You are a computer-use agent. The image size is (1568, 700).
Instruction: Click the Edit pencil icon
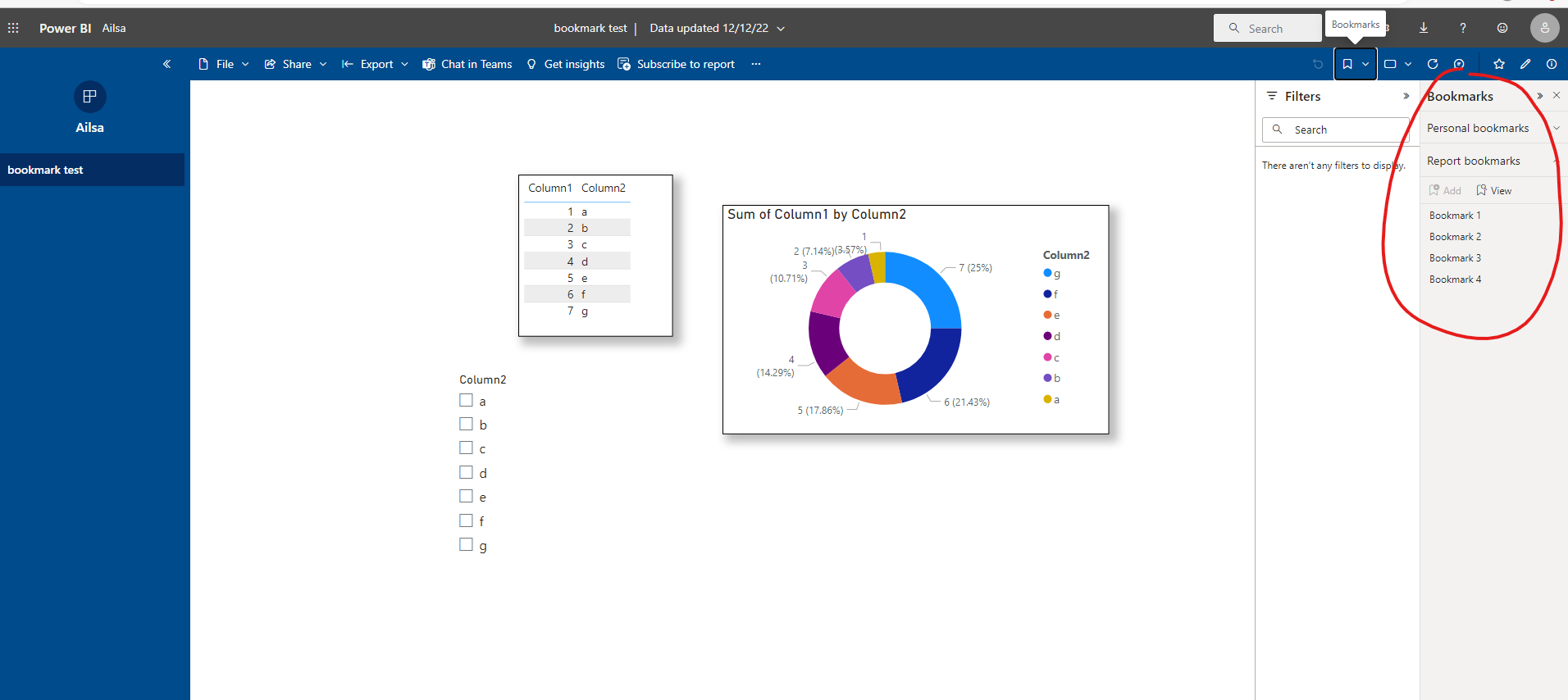coord(1525,64)
